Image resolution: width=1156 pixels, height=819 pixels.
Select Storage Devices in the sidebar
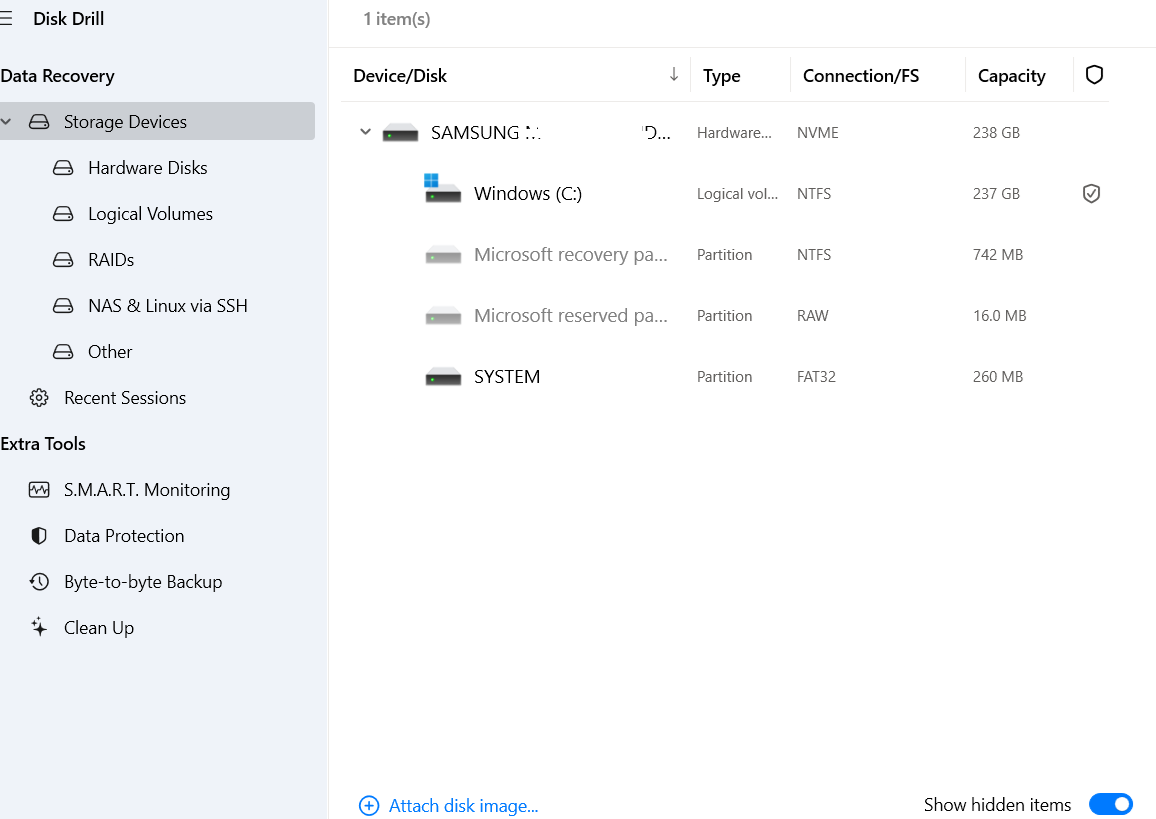click(157, 122)
